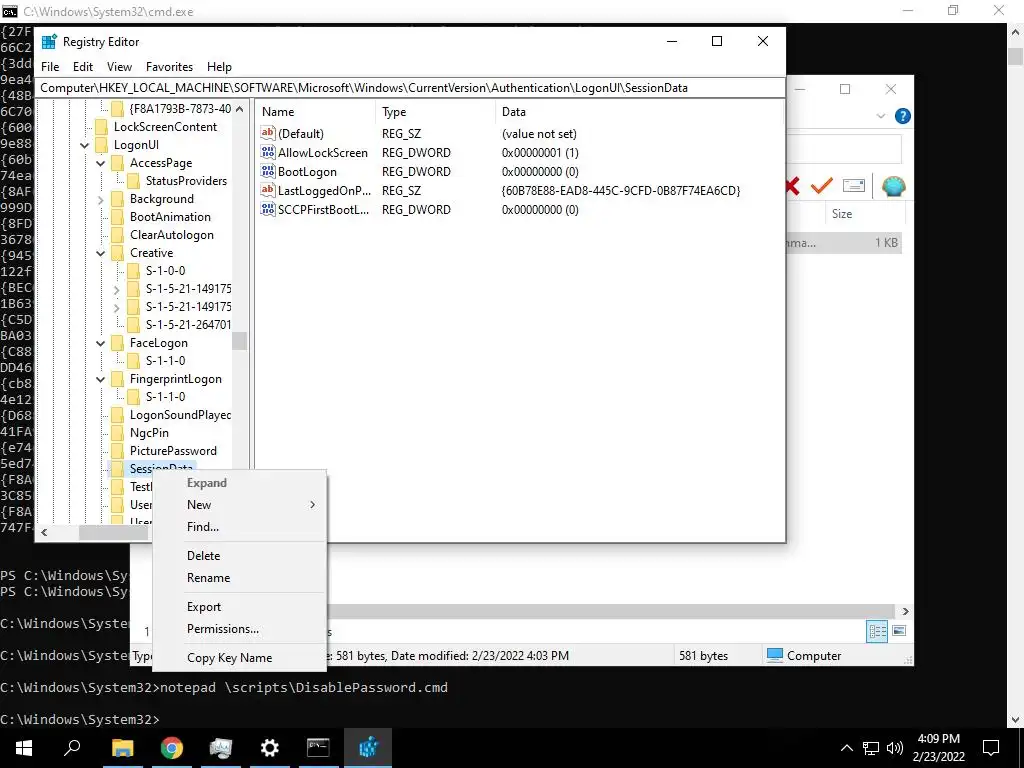Click the BootLogon DWORD value icon
The height and width of the screenshot is (768, 1024).
pyautogui.click(x=268, y=172)
